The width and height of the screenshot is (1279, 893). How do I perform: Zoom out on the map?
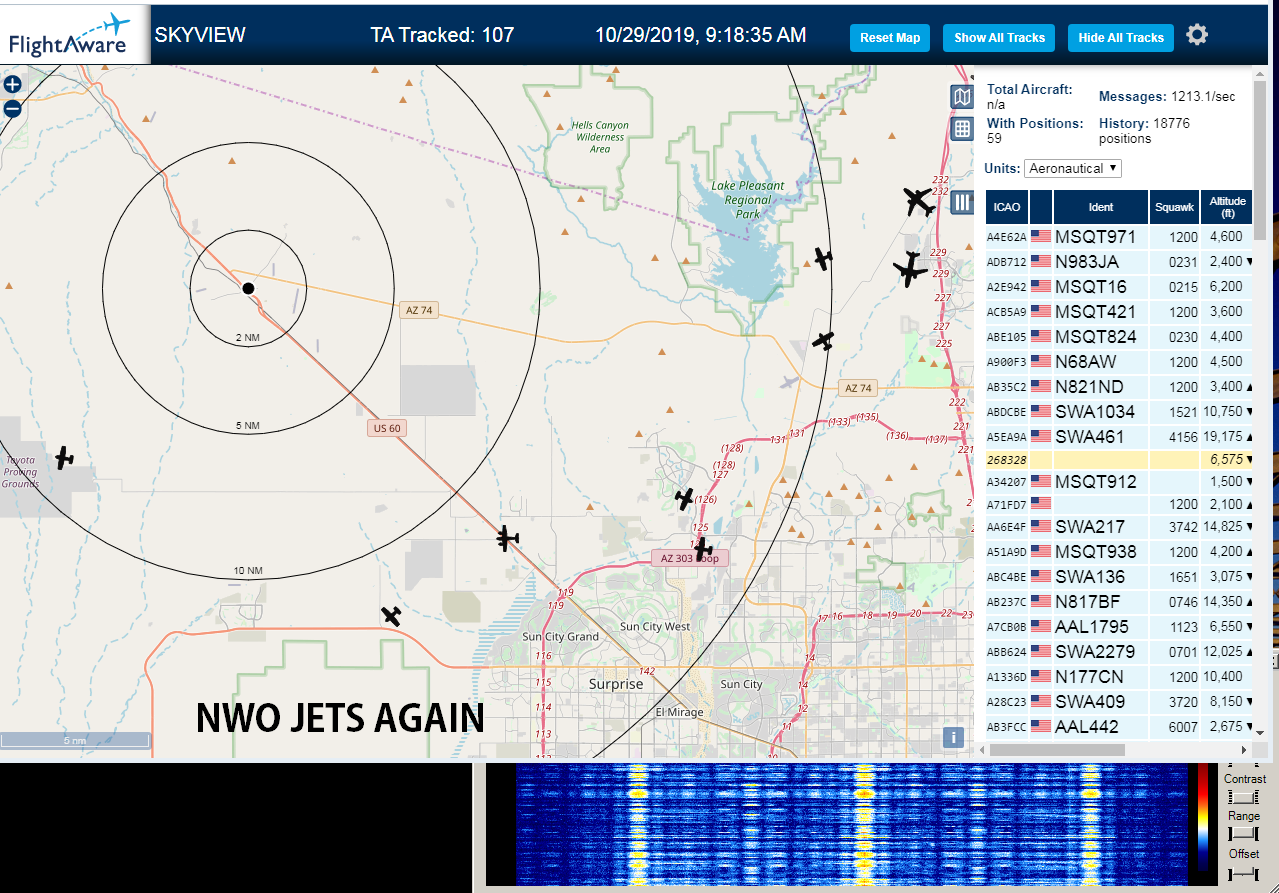pyautogui.click(x=12, y=109)
